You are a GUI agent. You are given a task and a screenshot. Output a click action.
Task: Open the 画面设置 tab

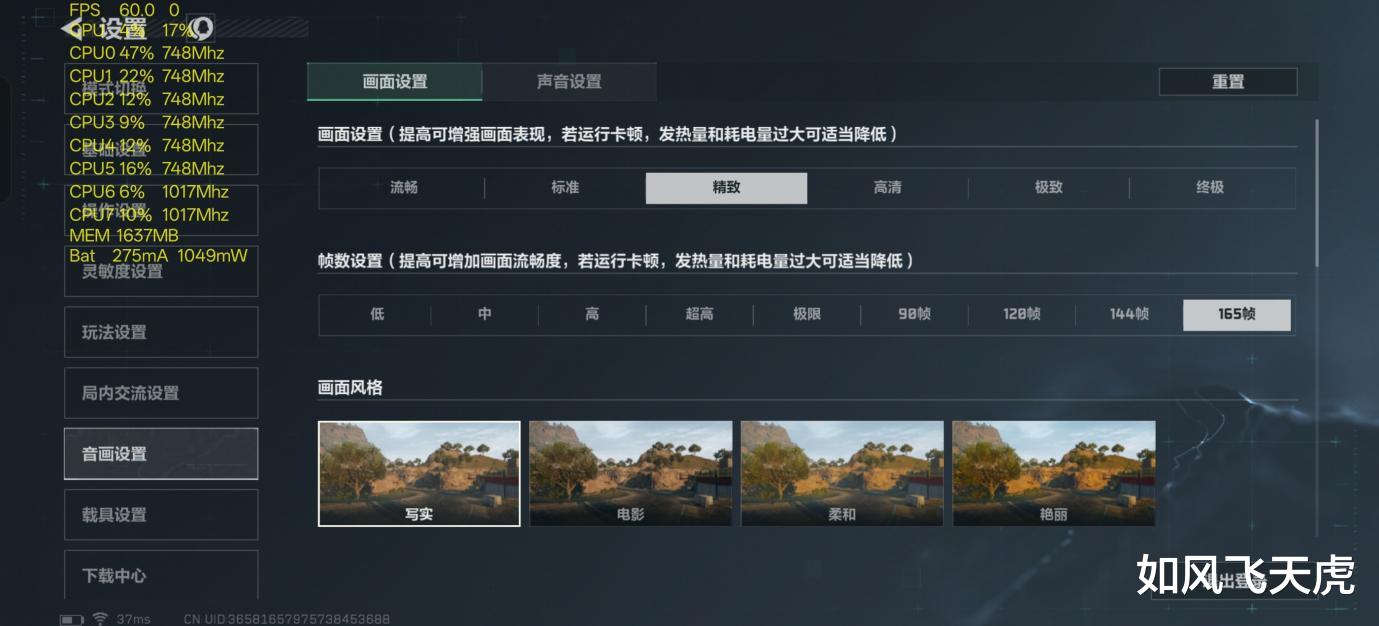click(x=394, y=82)
